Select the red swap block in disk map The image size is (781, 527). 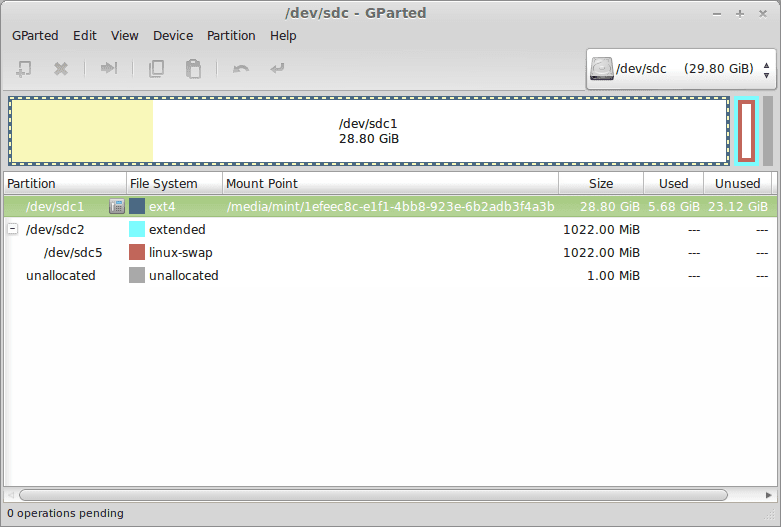tap(746, 131)
